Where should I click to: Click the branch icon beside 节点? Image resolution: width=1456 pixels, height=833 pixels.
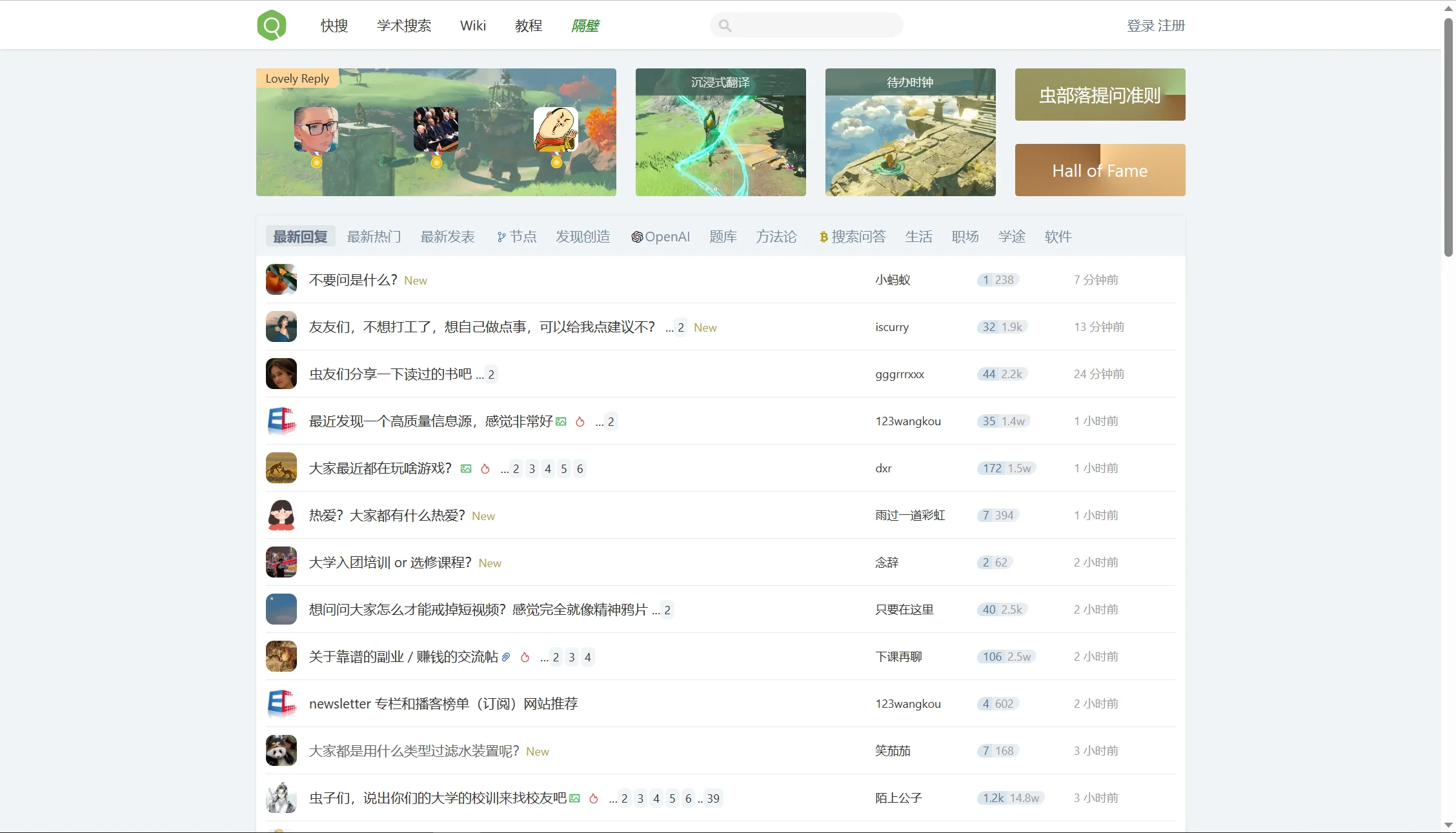(x=501, y=236)
